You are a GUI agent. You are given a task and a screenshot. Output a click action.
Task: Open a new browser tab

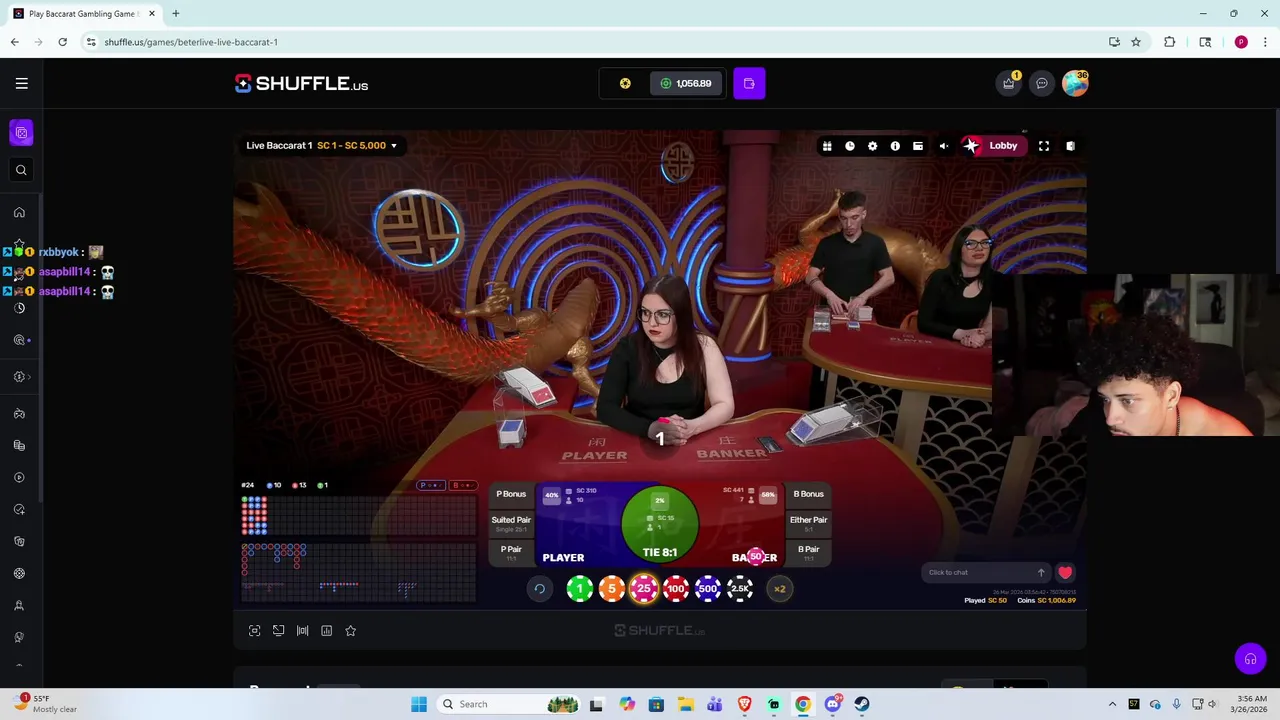[x=175, y=14]
